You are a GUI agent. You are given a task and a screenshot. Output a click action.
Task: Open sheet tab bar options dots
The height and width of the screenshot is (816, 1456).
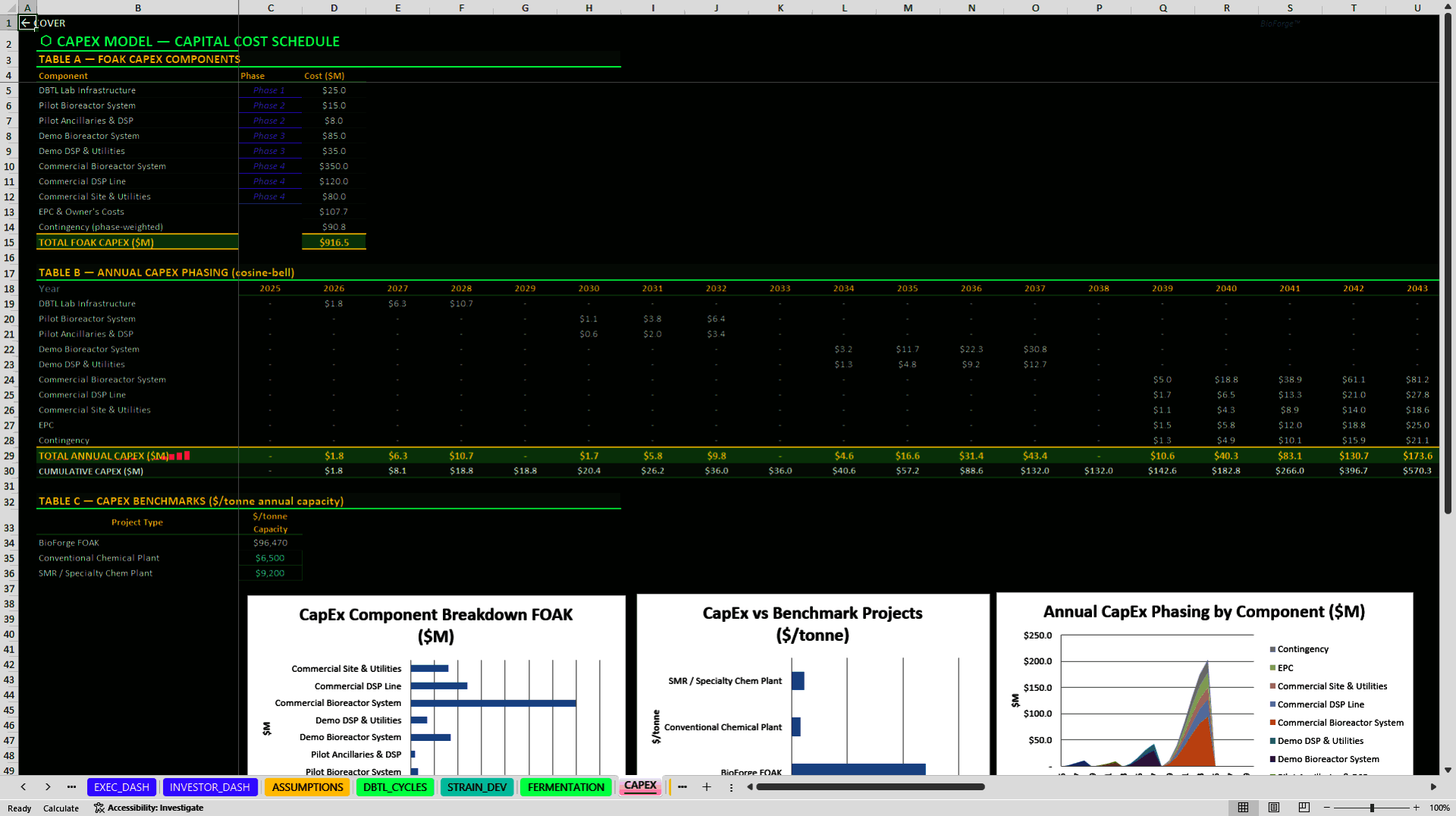pyautogui.click(x=731, y=787)
